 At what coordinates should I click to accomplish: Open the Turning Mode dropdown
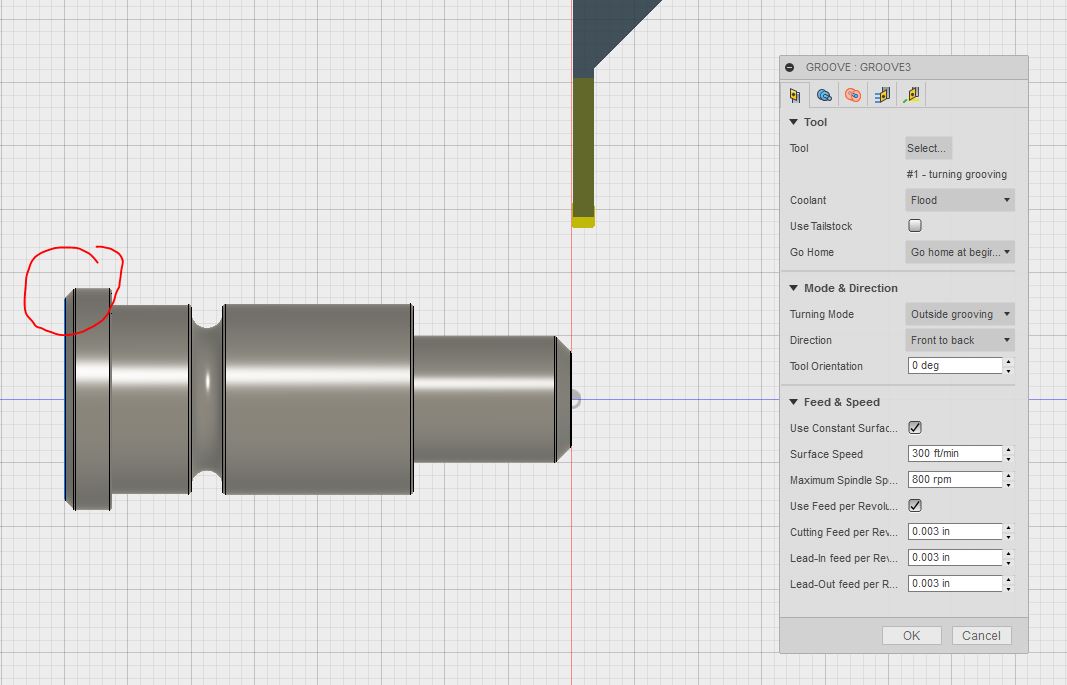[958, 313]
